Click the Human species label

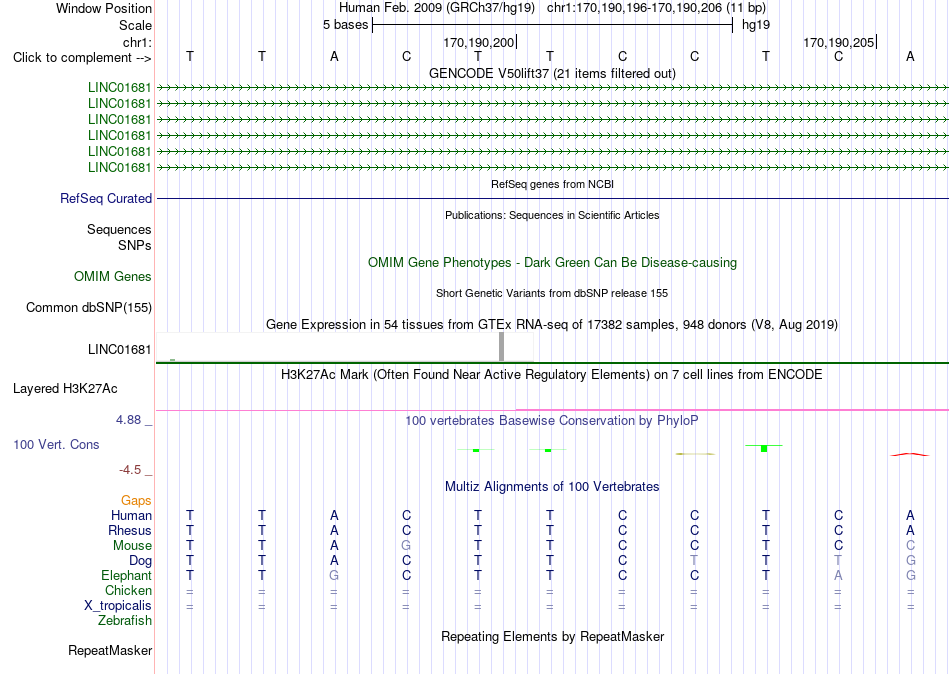pos(131,515)
